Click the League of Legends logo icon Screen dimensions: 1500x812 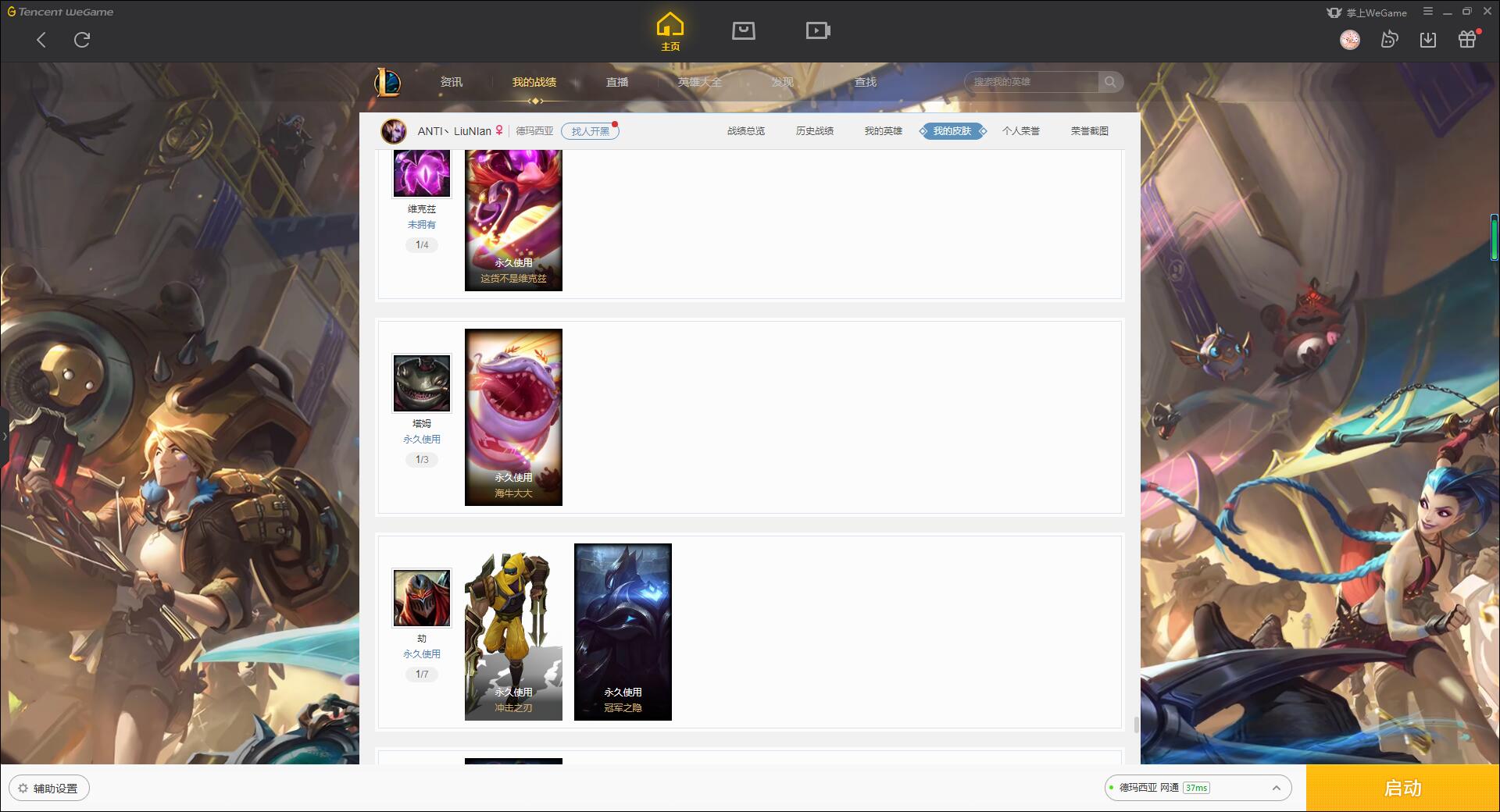click(x=387, y=82)
